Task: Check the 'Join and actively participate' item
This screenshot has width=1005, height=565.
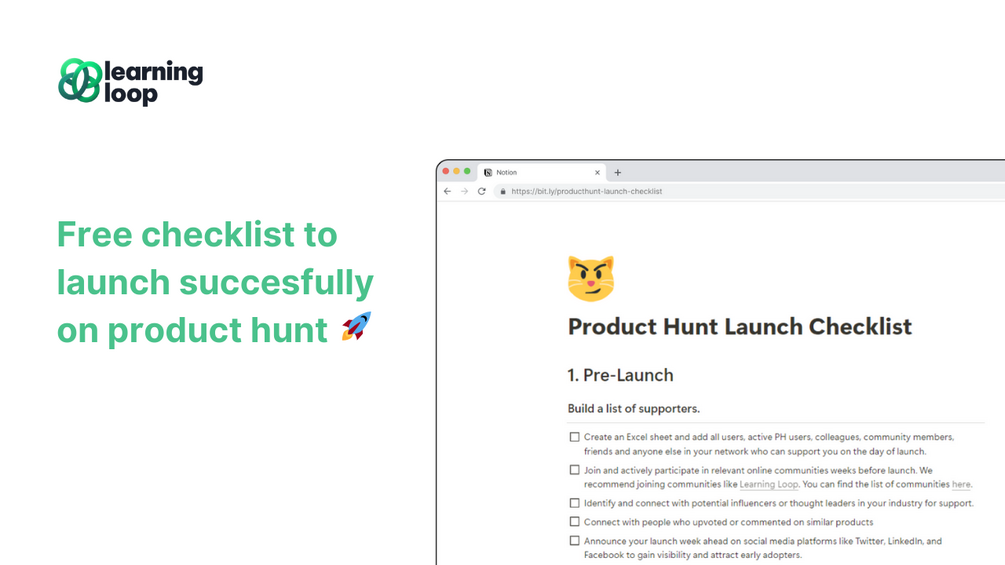Action: [574, 470]
